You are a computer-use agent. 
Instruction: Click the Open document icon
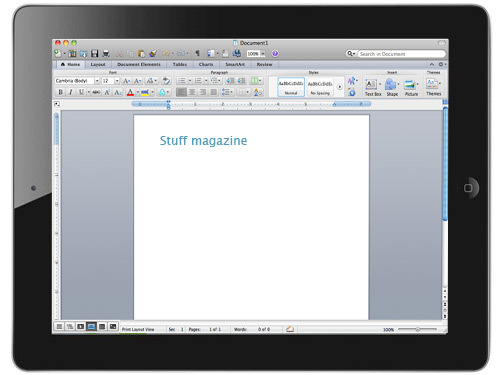83,53
